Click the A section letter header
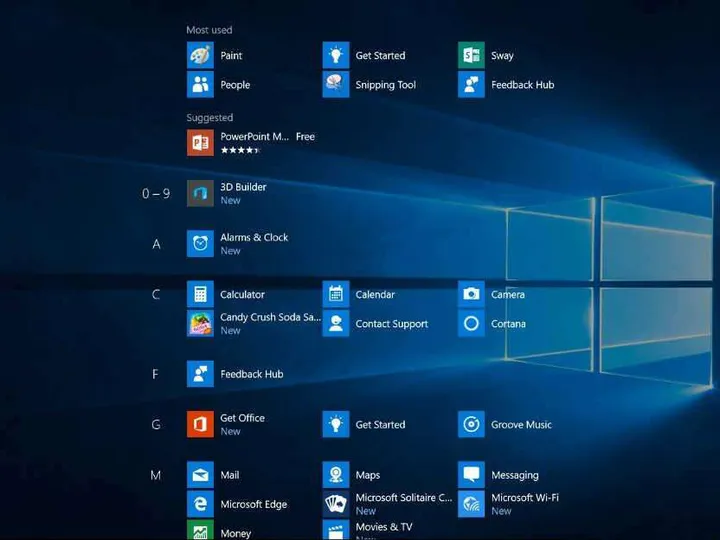The height and width of the screenshot is (540, 720). 156,244
